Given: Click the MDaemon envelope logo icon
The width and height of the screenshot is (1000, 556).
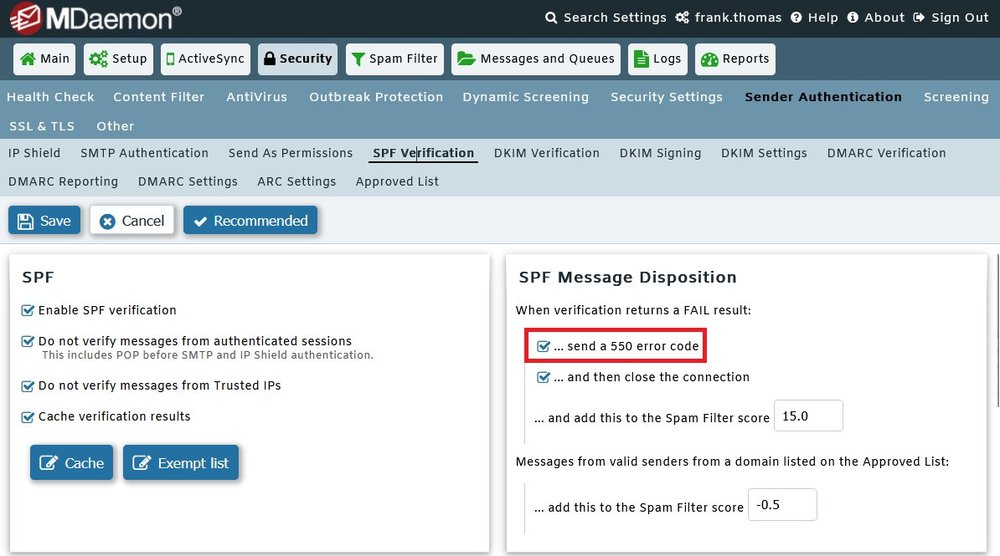Looking at the screenshot, I should [x=26, y=18].
